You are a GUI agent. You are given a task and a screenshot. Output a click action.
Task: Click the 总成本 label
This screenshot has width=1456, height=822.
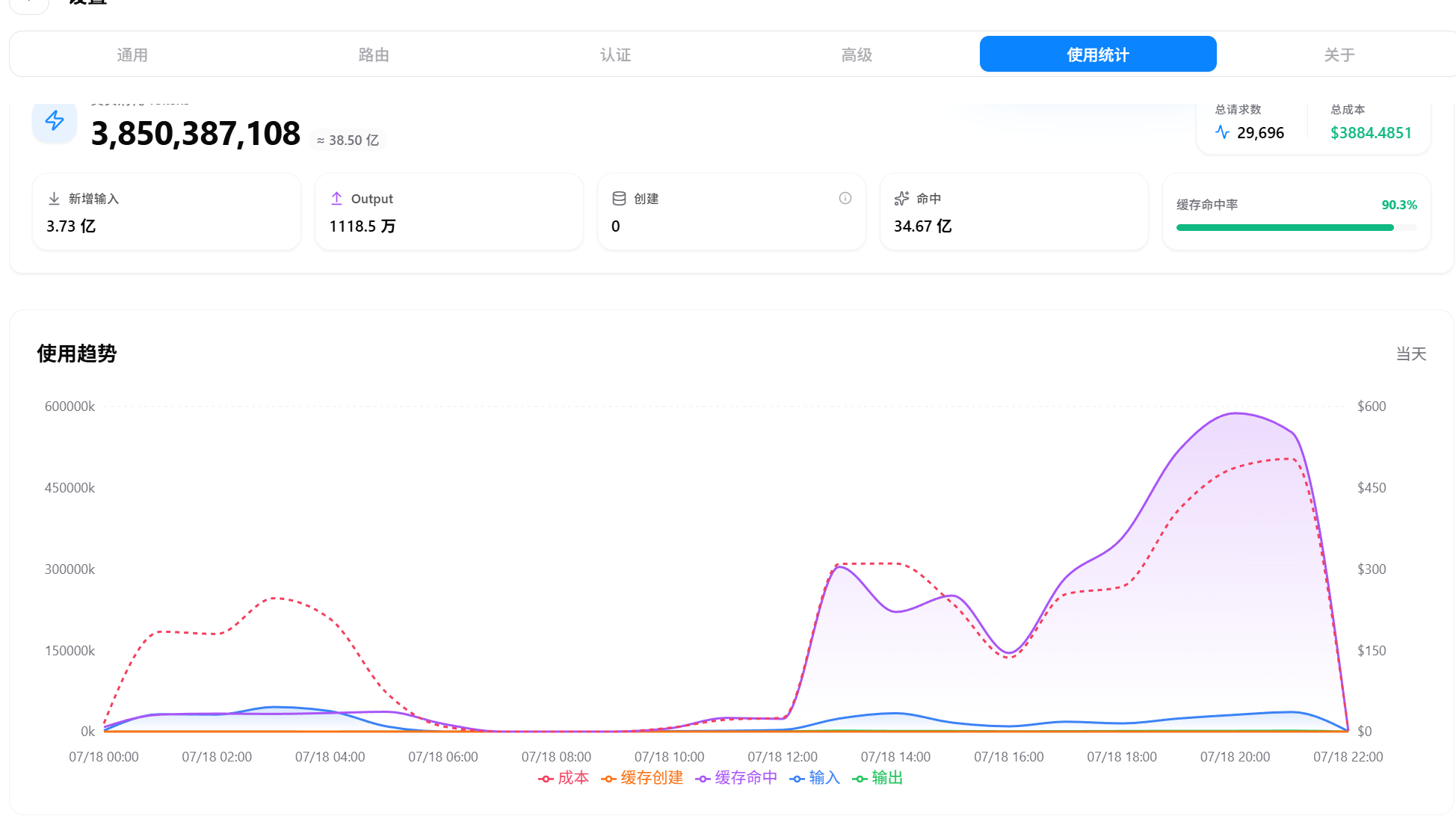(1348, 110)
